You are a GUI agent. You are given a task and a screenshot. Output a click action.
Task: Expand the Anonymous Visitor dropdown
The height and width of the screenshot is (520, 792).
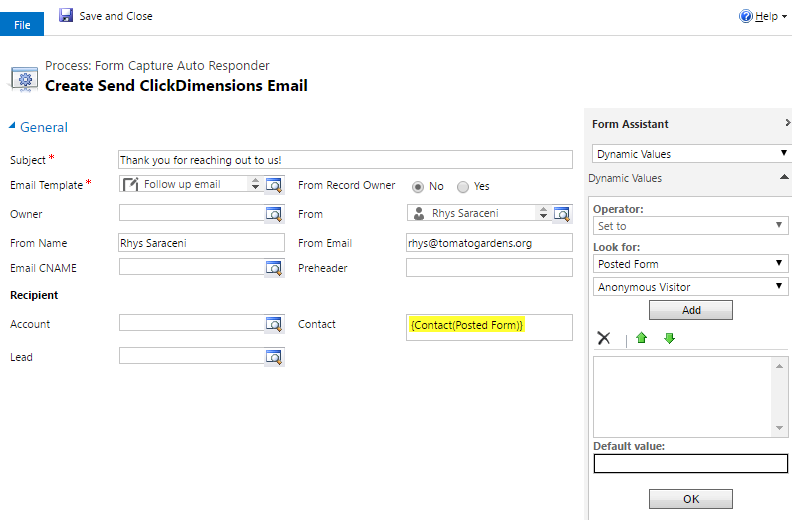[691, 287]
